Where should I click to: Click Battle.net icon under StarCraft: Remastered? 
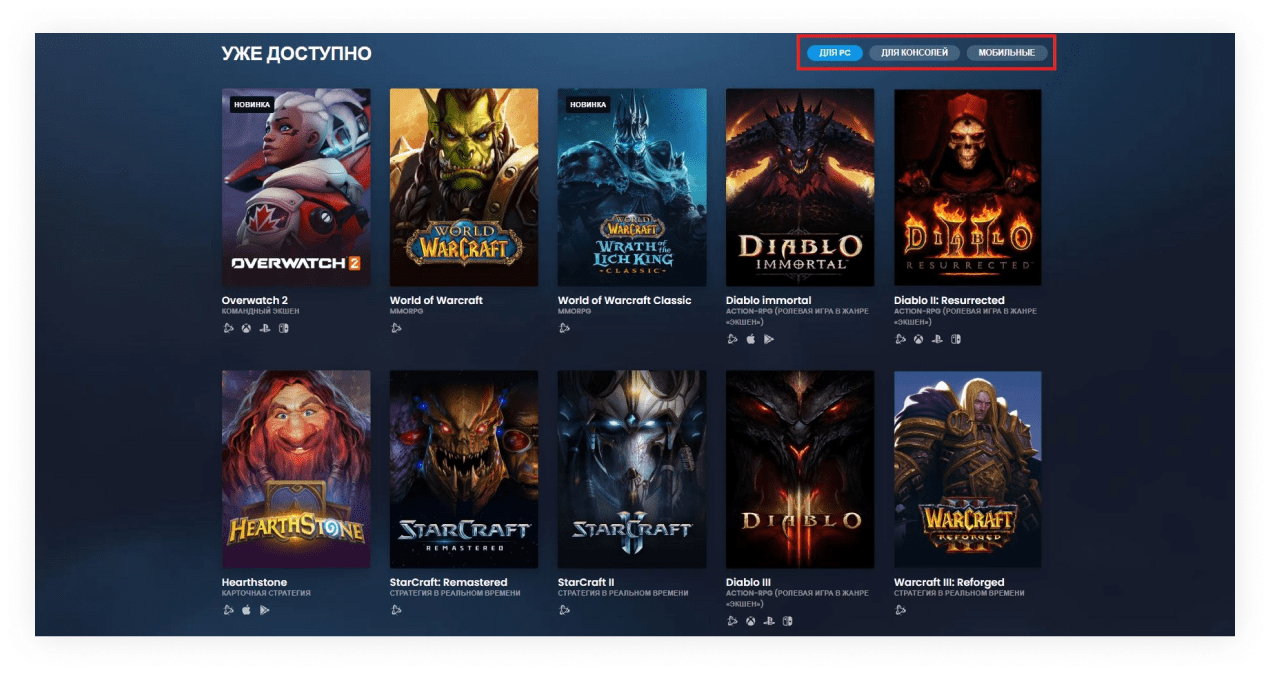coord(396,610)
